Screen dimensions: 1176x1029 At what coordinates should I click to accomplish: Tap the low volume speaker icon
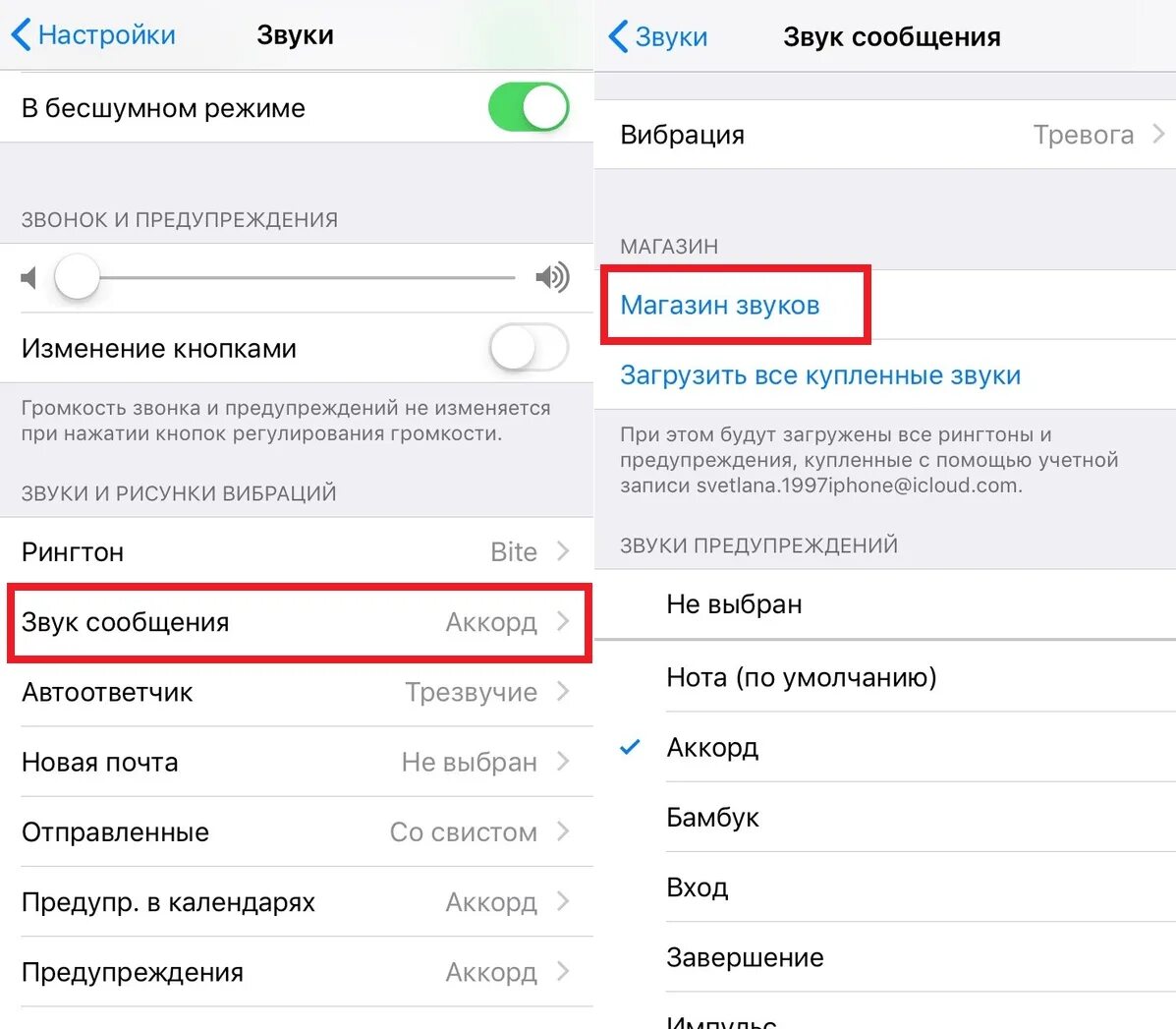coord(28,278)
